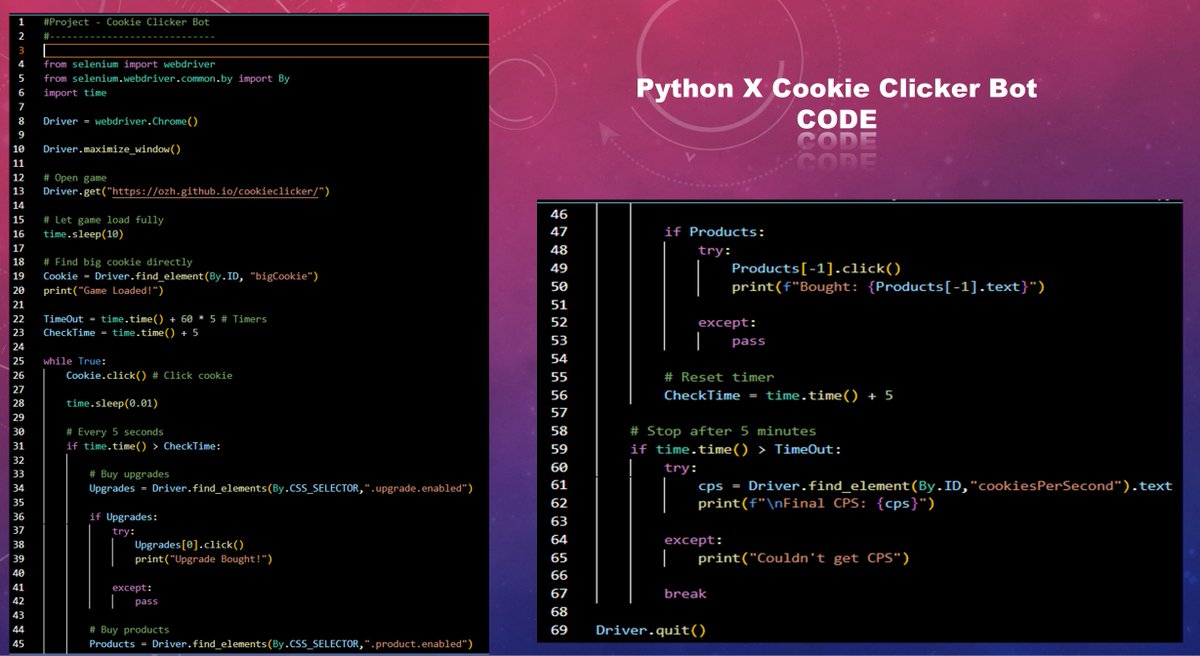1200x656 pixels.
Task: Select the print "Final CPS" line
Action: (816, 504)
